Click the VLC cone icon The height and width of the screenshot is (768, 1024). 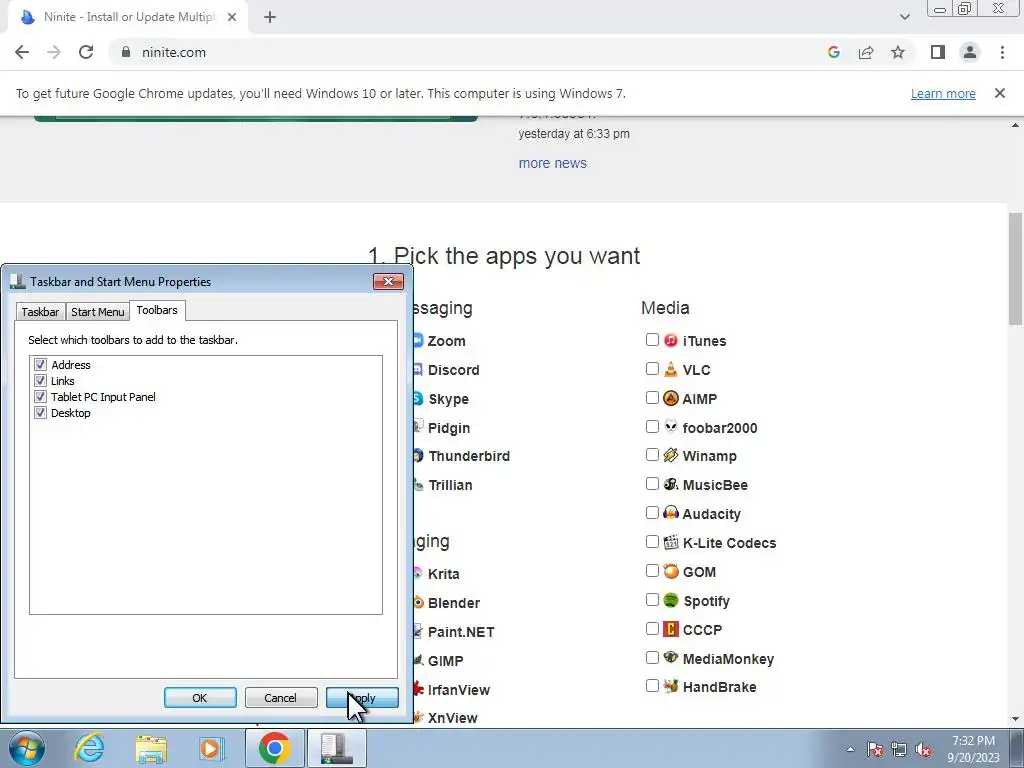click(x=671, y=369)
